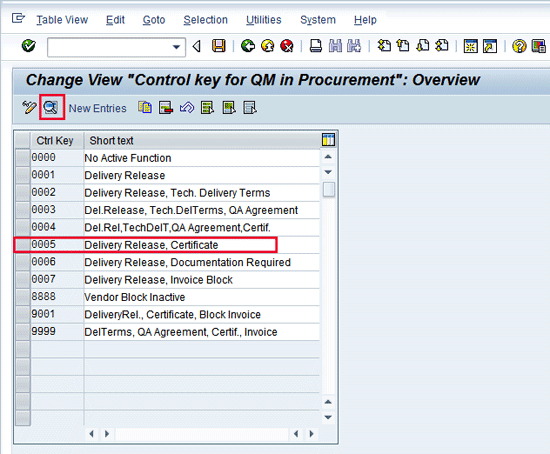Click the Save floppy disk icon
The height and width of the screenshot is (454, 550).
[219, 46]
